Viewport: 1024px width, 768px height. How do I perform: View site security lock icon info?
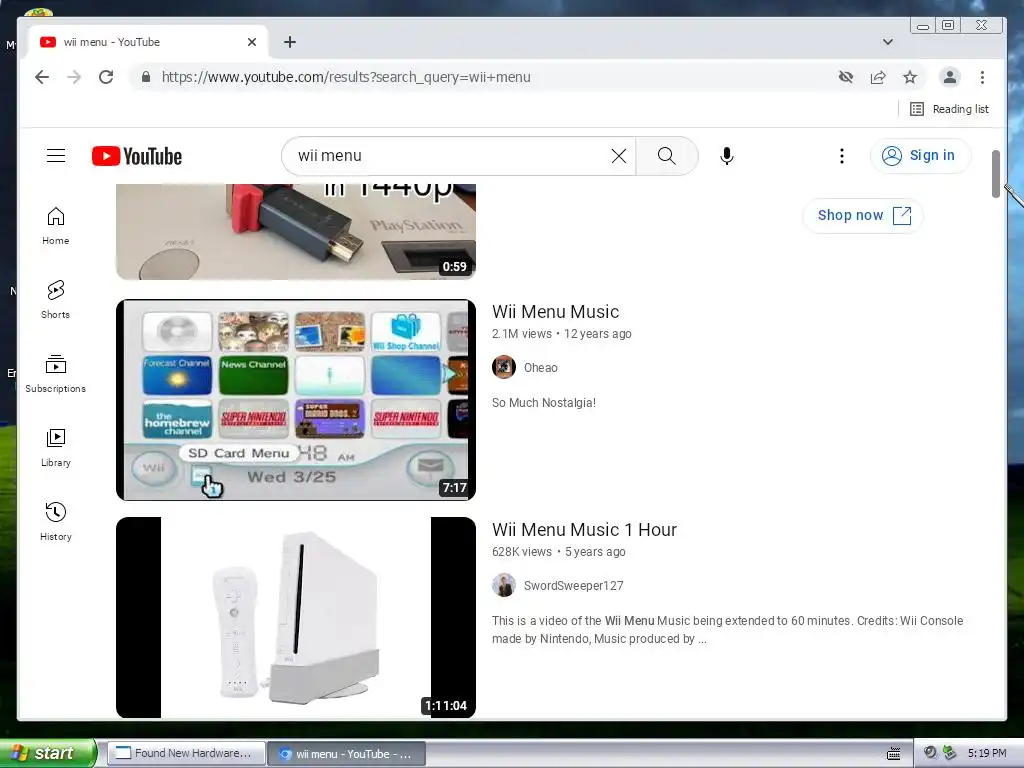[x=146, y=77]
